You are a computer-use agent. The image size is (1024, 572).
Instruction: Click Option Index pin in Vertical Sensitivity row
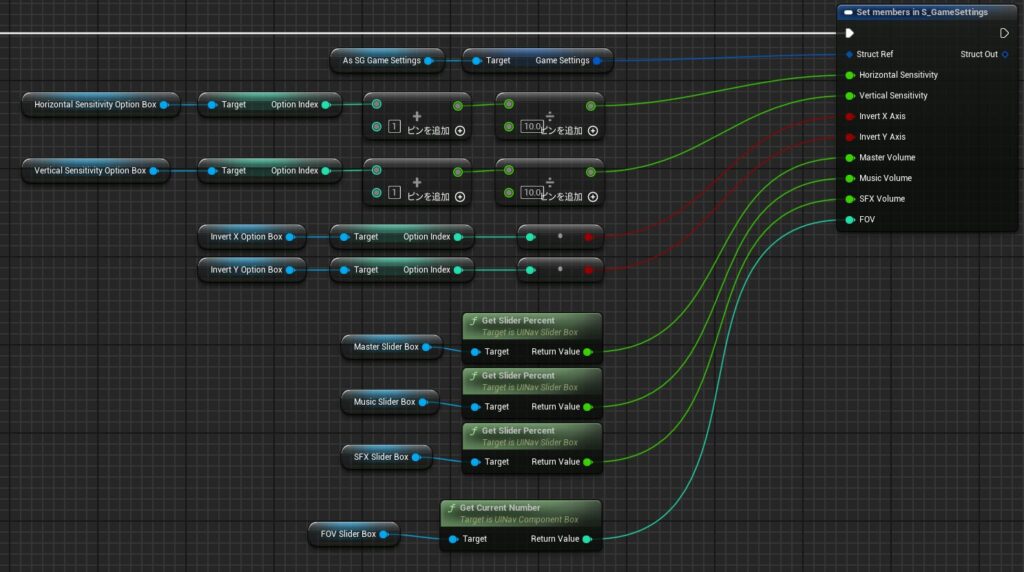click(326, 171)
